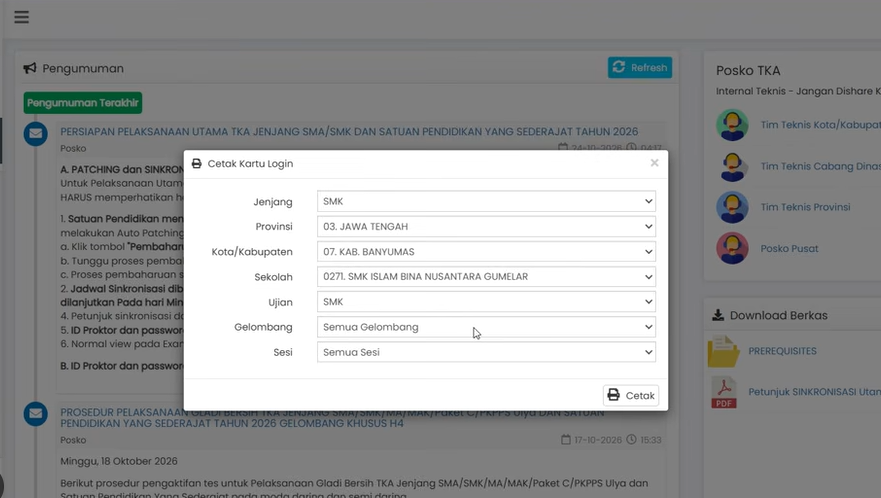This screenshot has height=498, width=881.
Task: Click Posko Pusat avatar icon
Action: 732,248
